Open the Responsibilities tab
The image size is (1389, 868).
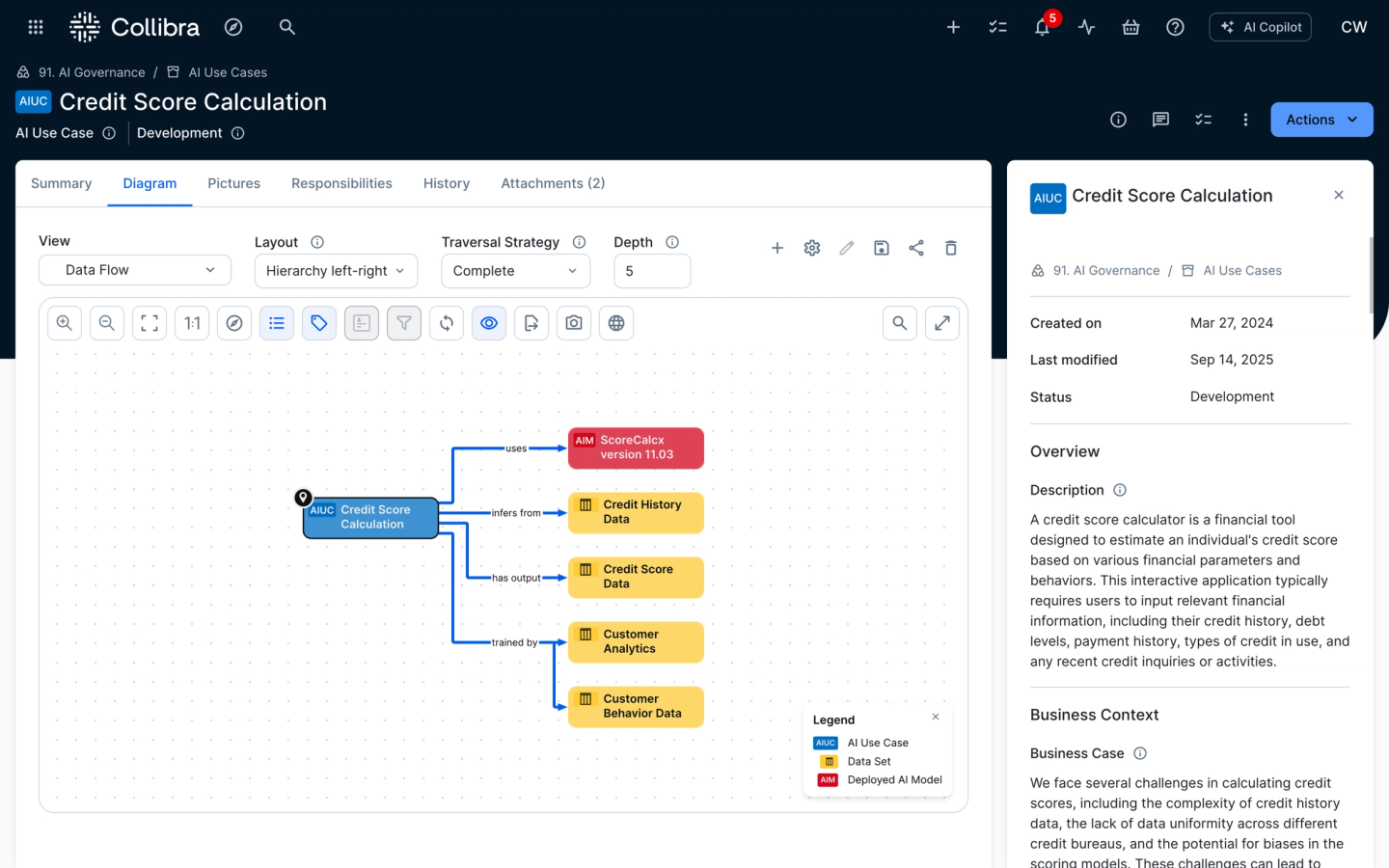click(341, 183)
